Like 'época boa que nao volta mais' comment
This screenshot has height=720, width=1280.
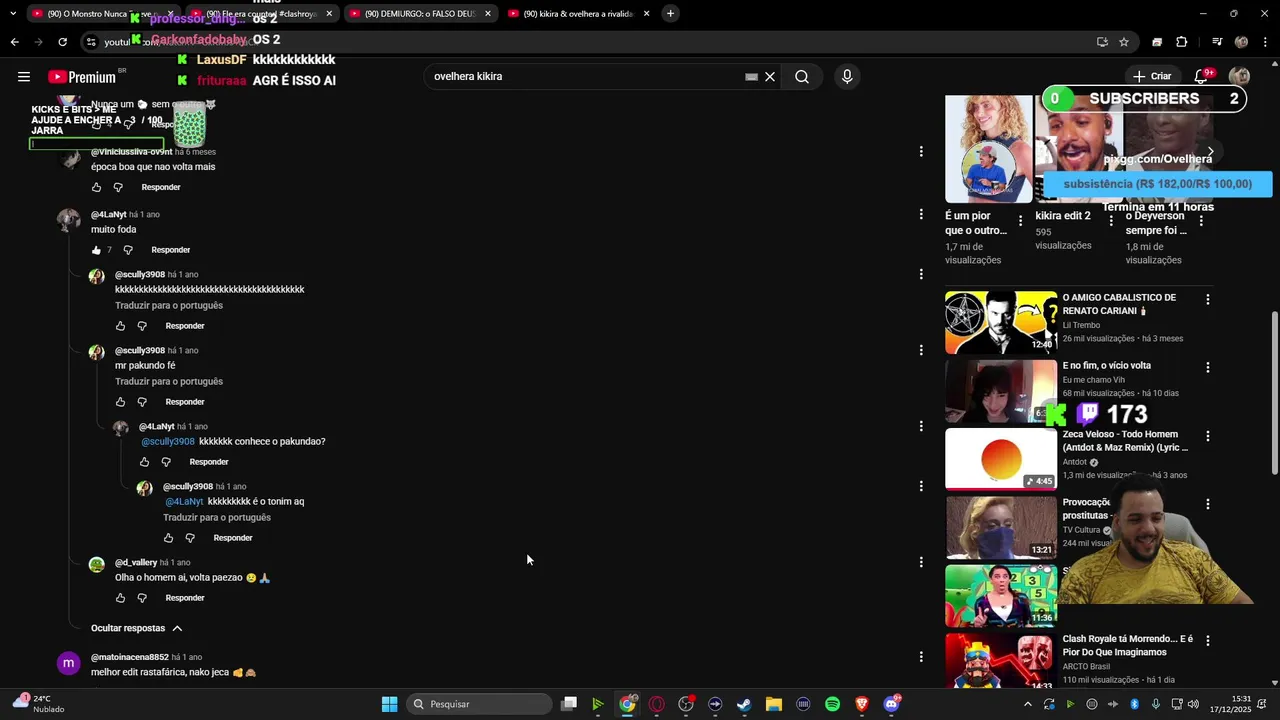coord(97,187)
